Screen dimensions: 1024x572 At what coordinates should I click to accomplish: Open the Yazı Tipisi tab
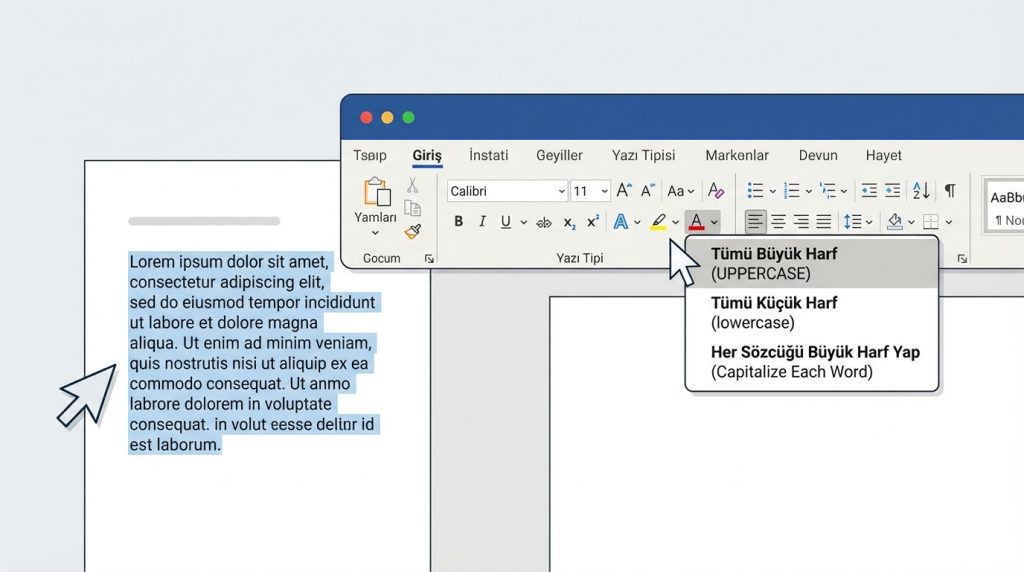coord(643,155)
